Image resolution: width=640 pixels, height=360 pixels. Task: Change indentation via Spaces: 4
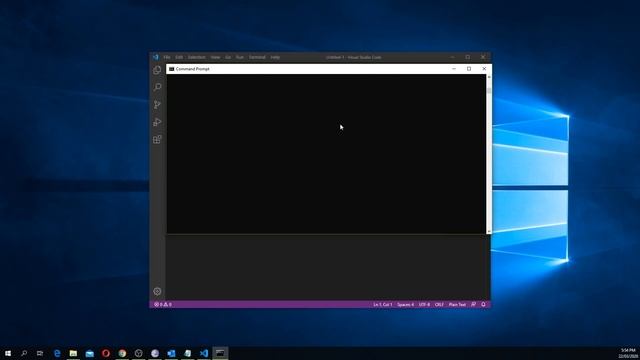406,304
